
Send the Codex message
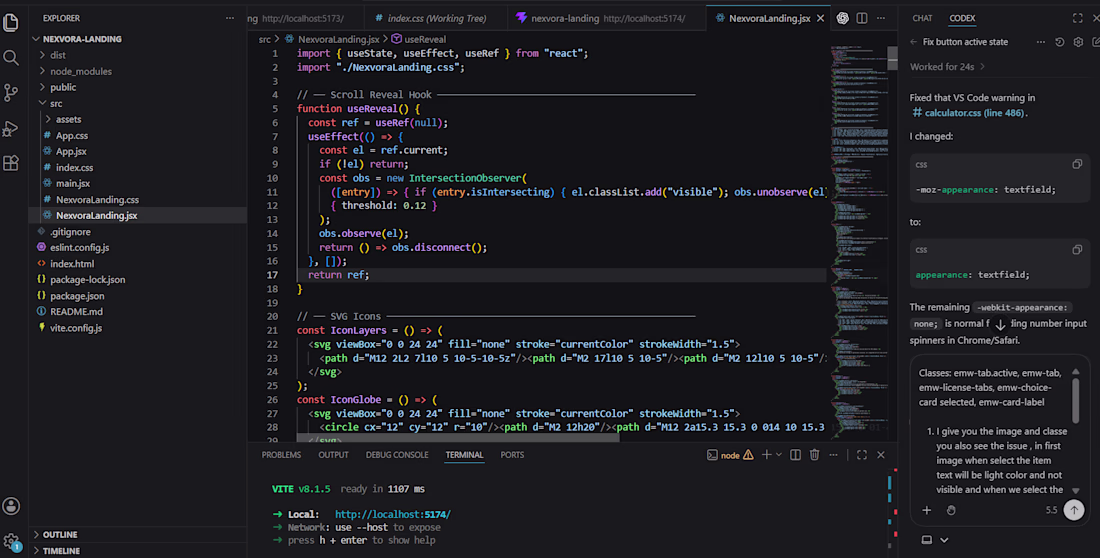coord(1074,510)
